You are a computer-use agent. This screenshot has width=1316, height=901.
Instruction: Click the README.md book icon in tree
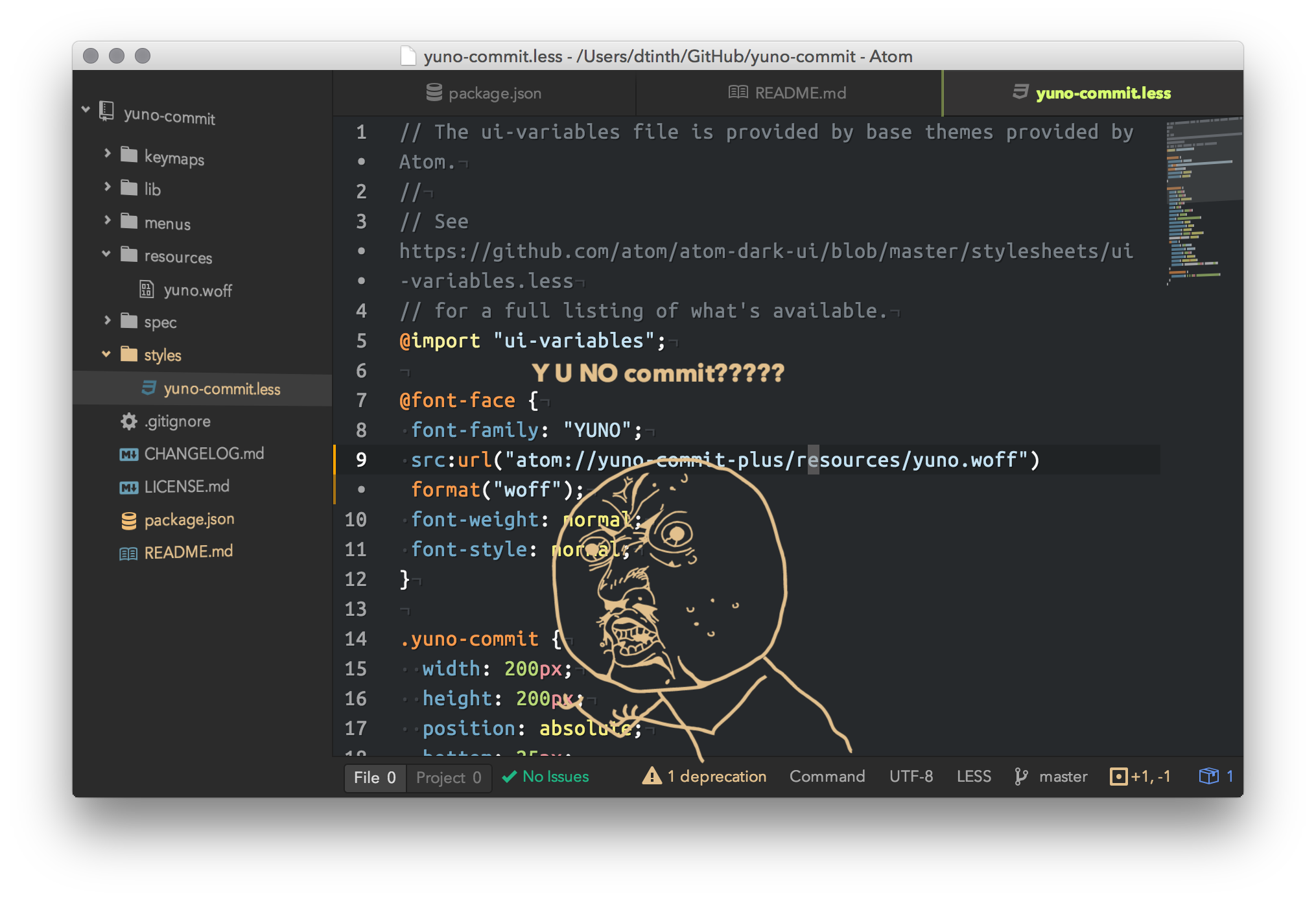[128, 554]
